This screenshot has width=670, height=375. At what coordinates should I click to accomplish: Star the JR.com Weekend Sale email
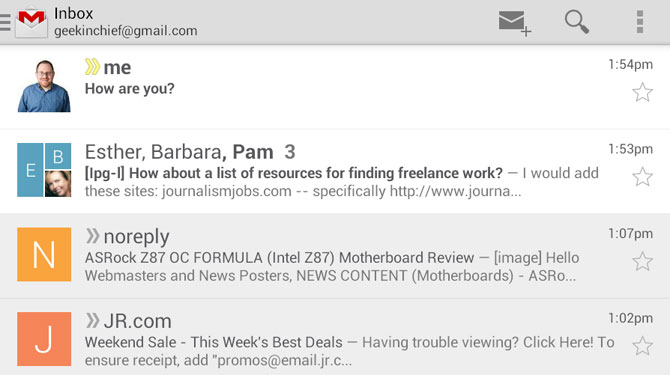click(642, 346)
